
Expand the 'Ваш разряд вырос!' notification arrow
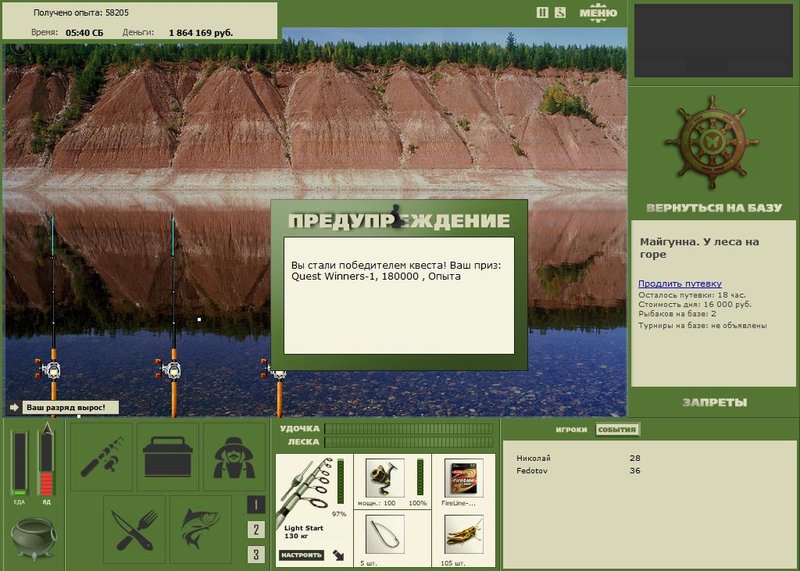tap(14, 407)
